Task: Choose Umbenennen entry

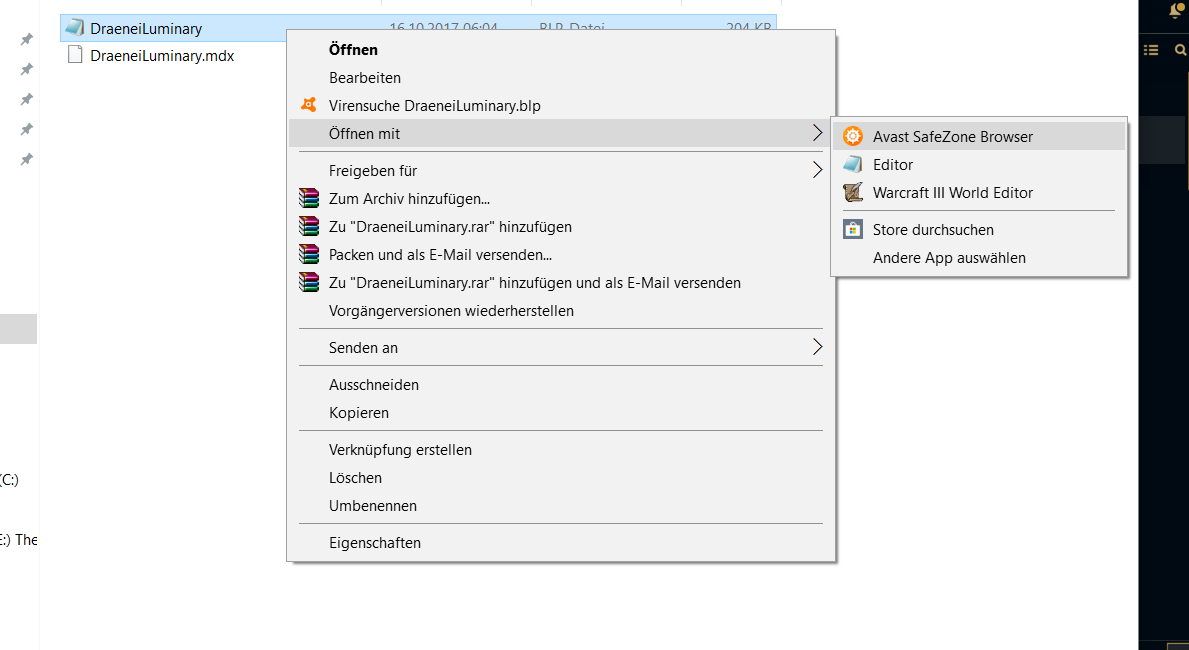Action: 561,506
